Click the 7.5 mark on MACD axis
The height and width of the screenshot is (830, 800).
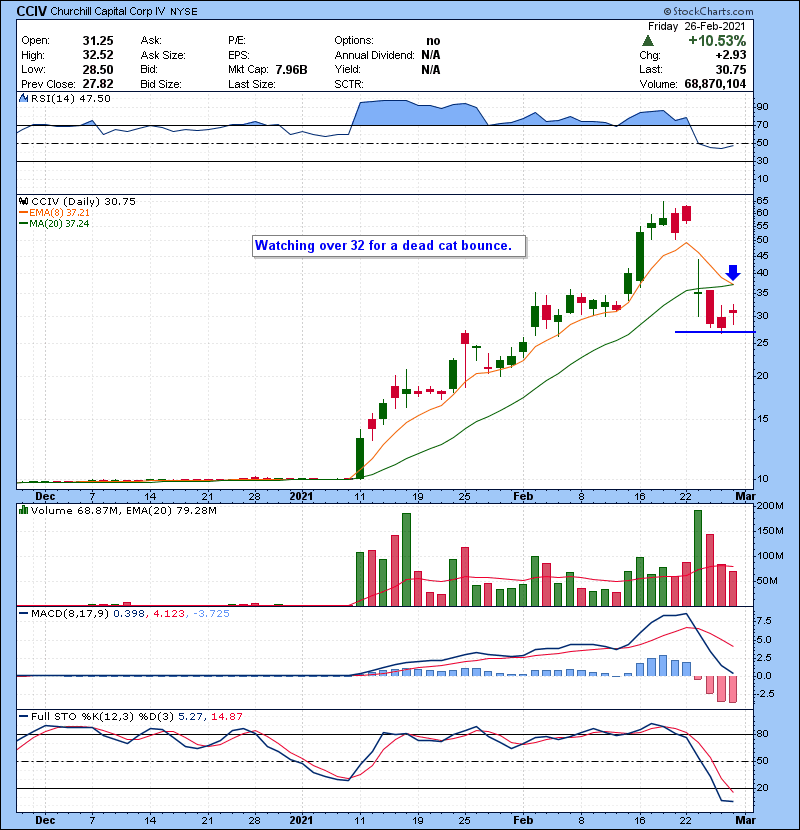(764, 620)
